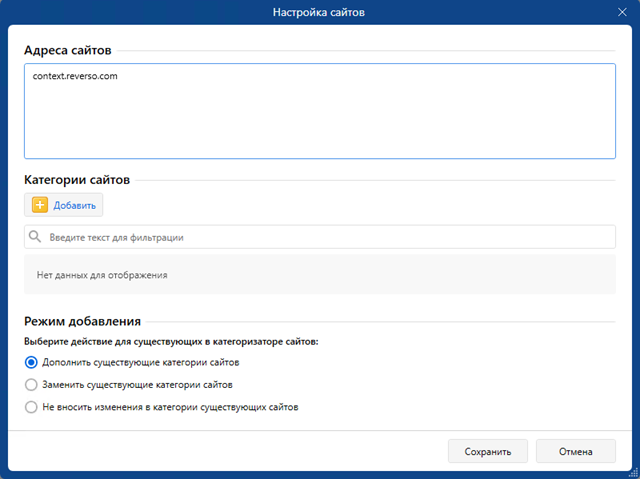The width and height of the screenshot is (640, 479).
Task: Click the Добавить category button label
Action: [x=74, y=205]
